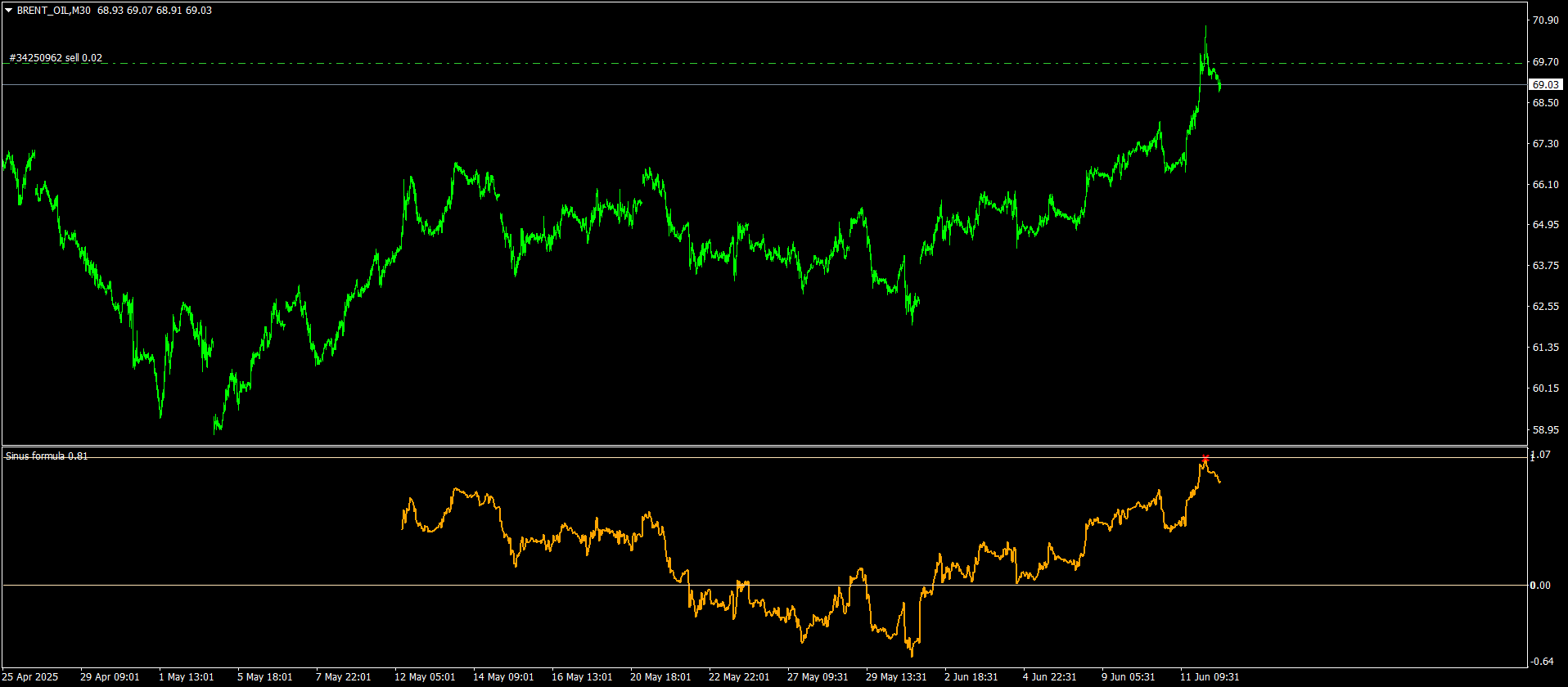Click the 62.55 price axis label
Screen dimensions: 1568x687
point(1545,307)
